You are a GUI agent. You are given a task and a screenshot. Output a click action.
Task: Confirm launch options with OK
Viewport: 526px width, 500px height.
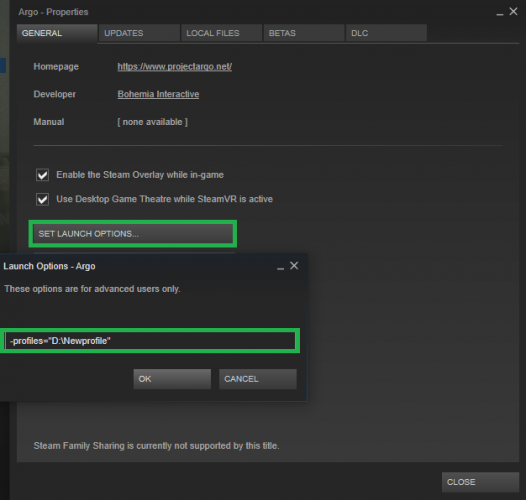click(x=172, y=379)
